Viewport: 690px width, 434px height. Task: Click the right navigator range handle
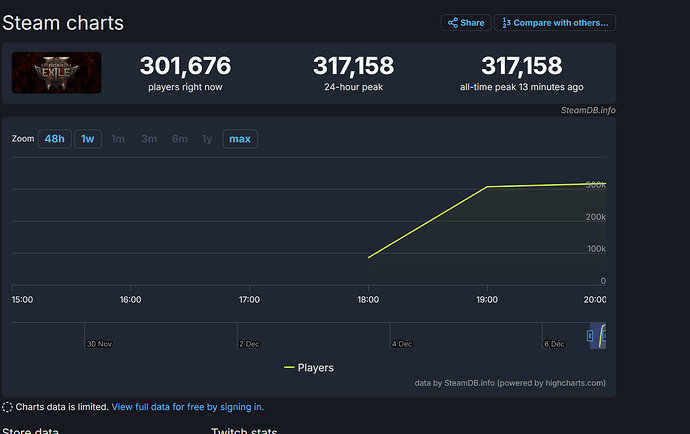tap(604, 336)
